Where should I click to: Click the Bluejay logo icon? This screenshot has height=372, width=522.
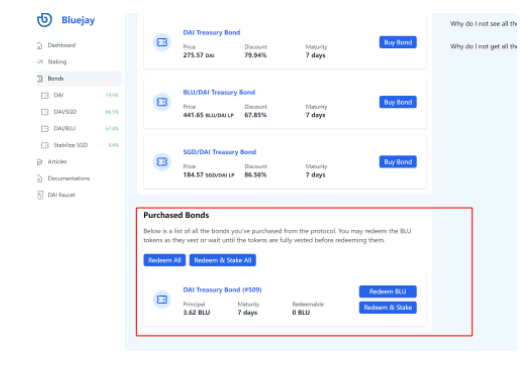[x=44, y=20]
